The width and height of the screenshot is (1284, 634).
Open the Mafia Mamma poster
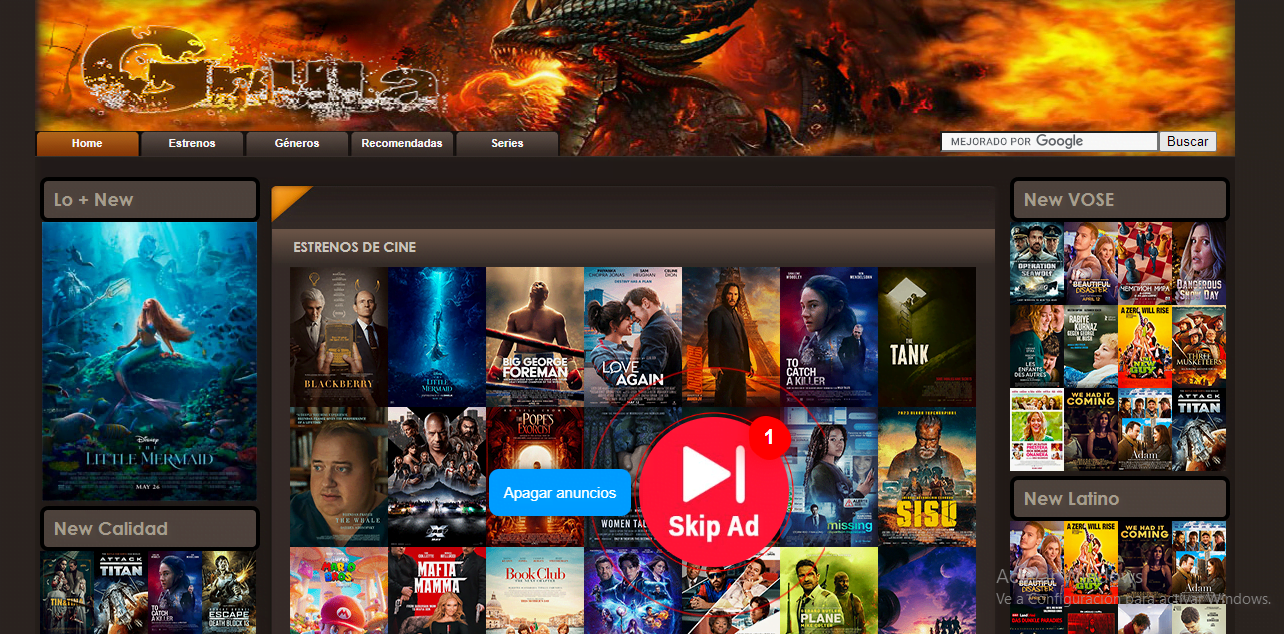point(437,590)
